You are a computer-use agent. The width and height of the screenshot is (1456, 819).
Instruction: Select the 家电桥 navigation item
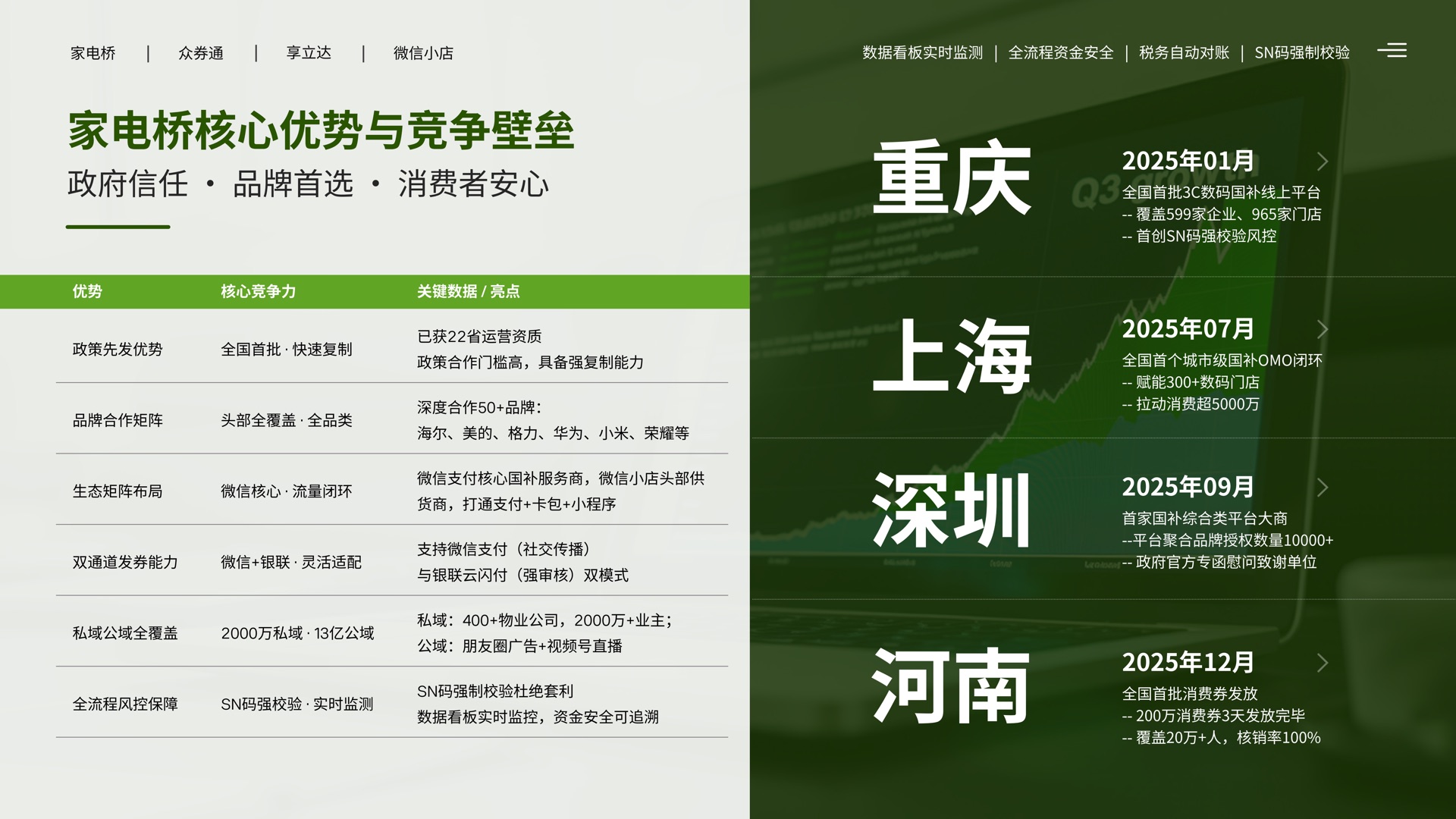click(x=93, y=53)
